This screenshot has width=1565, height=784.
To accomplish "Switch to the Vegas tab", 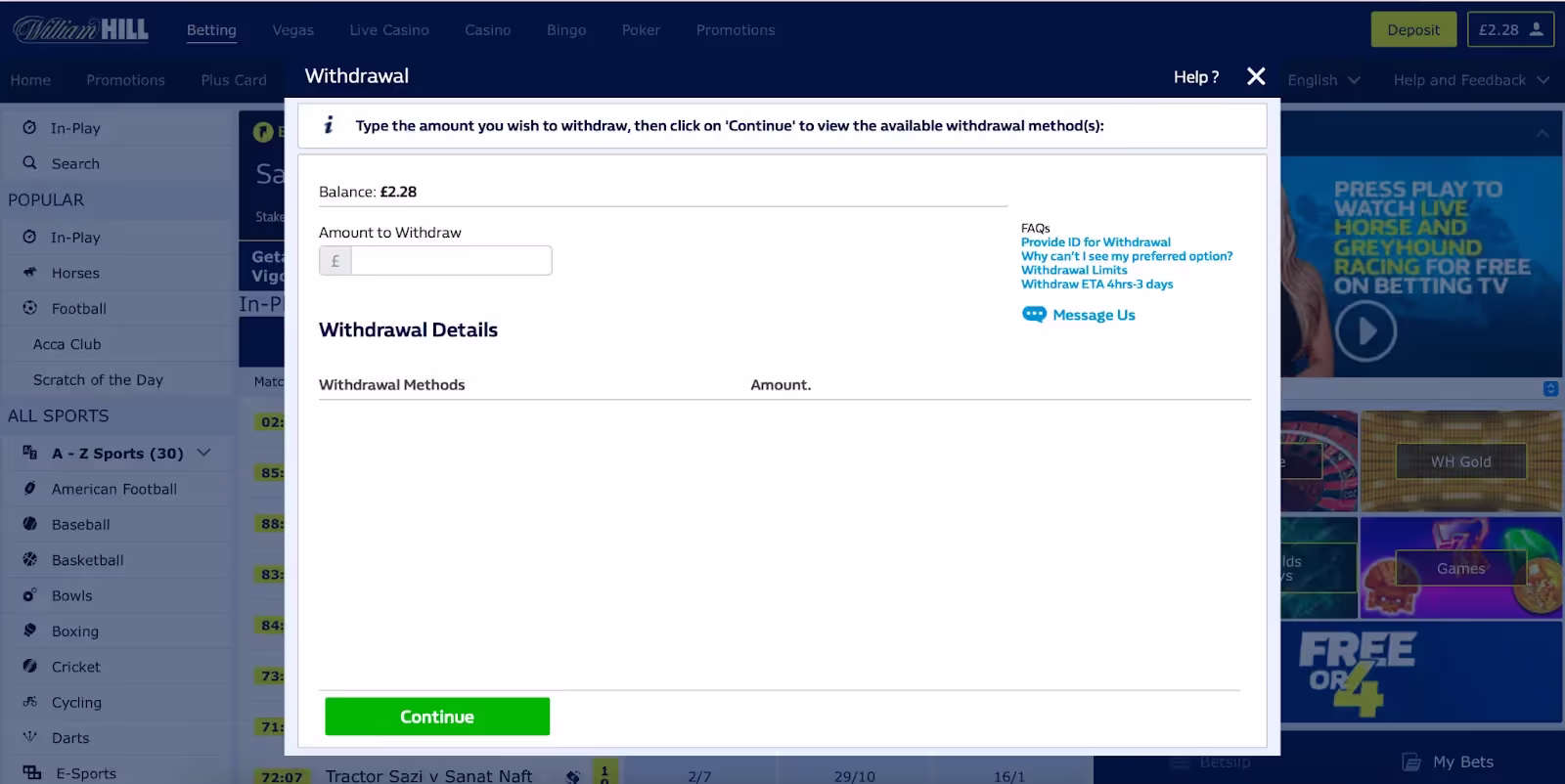I will click(x=292, y=30).
